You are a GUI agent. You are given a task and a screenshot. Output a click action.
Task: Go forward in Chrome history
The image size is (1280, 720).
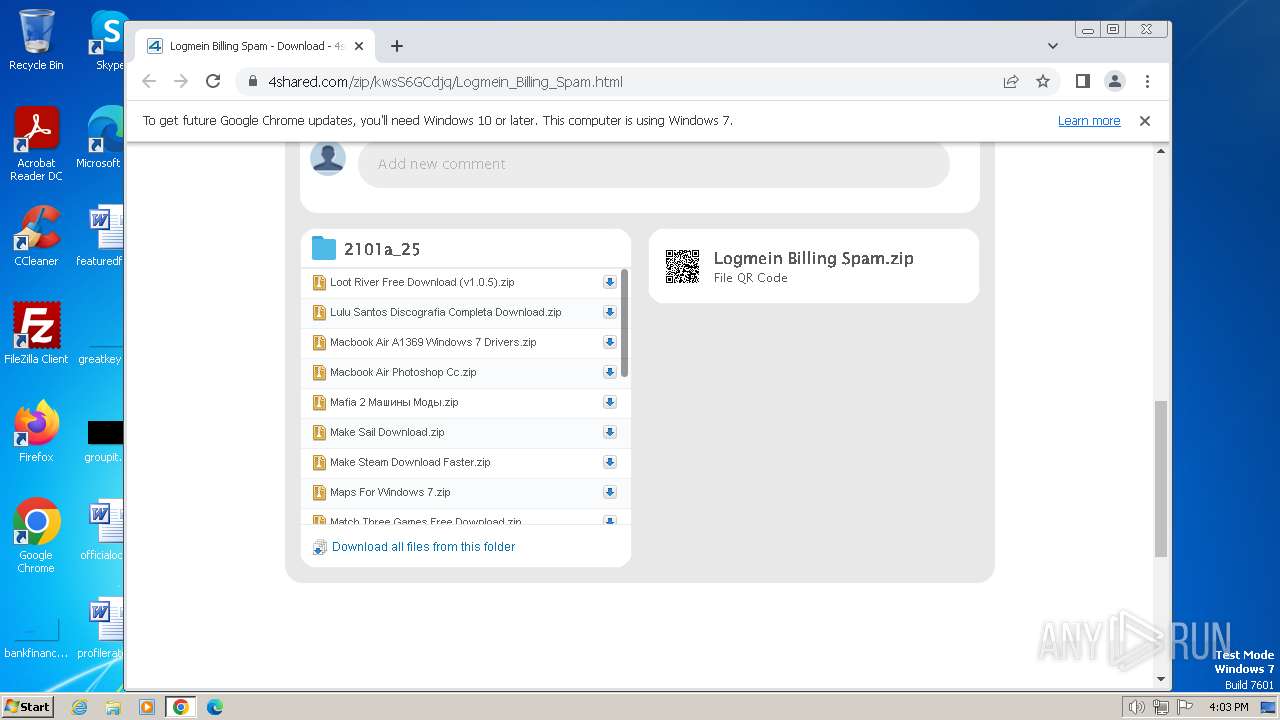(181, 81)
